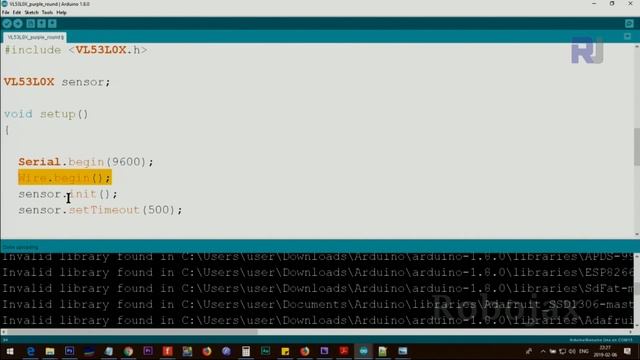This screenshot has height=360, width=640.
Task: Click the 'void setup()' line
Action: [46, 114]
